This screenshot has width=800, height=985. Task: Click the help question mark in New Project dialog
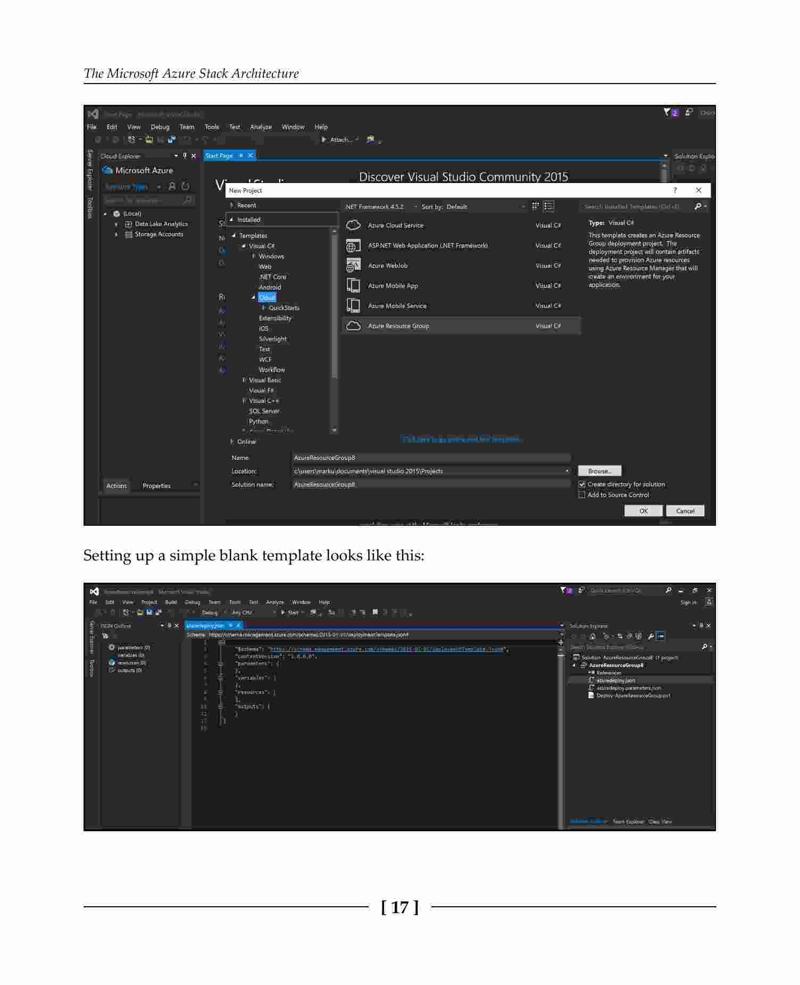point(675,190)
